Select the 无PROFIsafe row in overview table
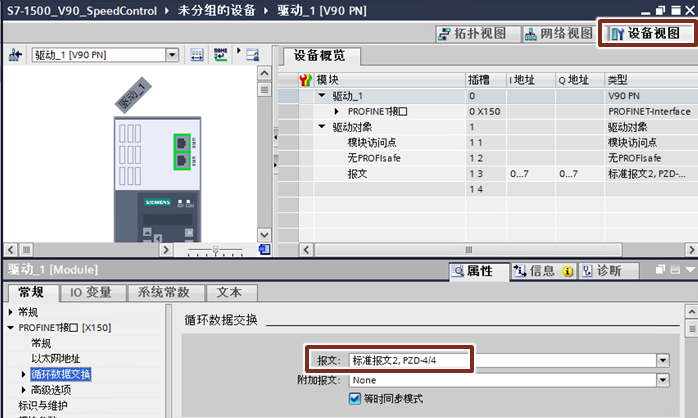This screenshot has width=698, height=418. click(x=488, y=158)
